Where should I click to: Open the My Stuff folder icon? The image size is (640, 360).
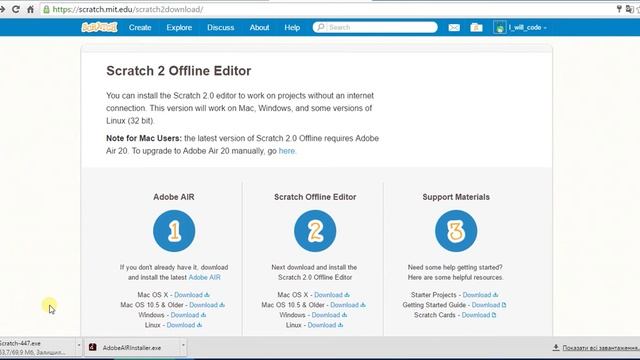coord(476,27)
